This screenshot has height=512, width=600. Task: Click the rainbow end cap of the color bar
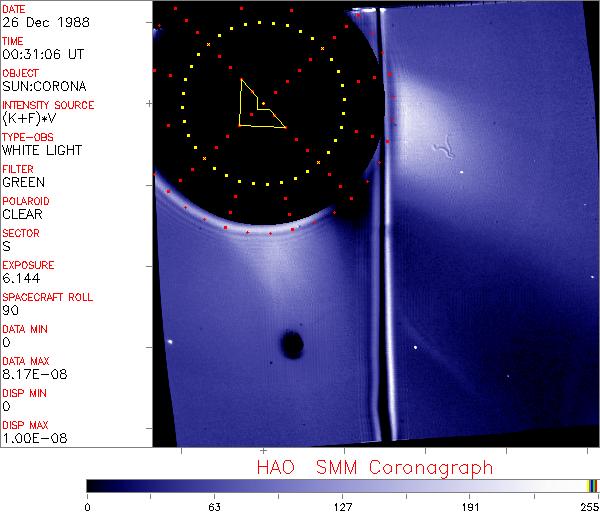tap(592, 486)
